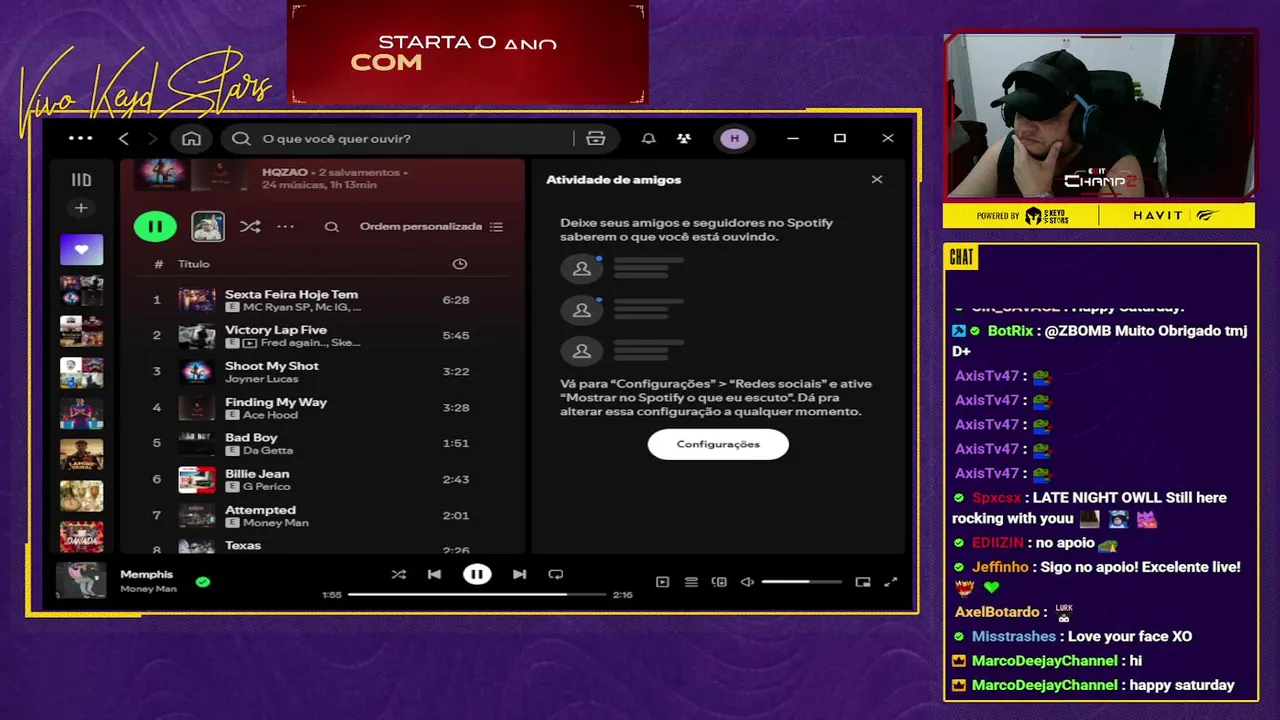This screenshot has height=720, width=1280.
Task: Toggle the green saved checkmark for Memphis
Action: [x=203, y=581]
